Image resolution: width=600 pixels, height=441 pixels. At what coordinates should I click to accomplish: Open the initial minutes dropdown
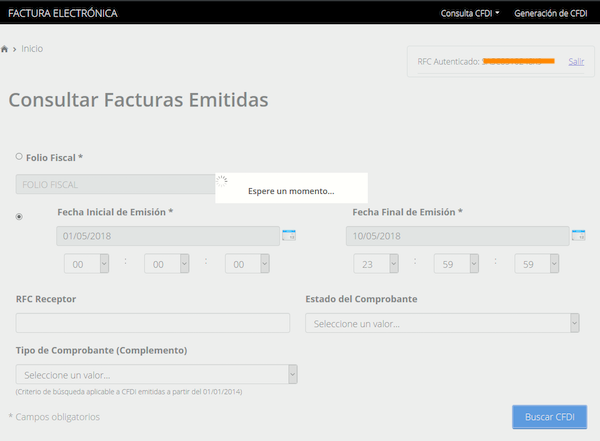(x=167, y=264)
